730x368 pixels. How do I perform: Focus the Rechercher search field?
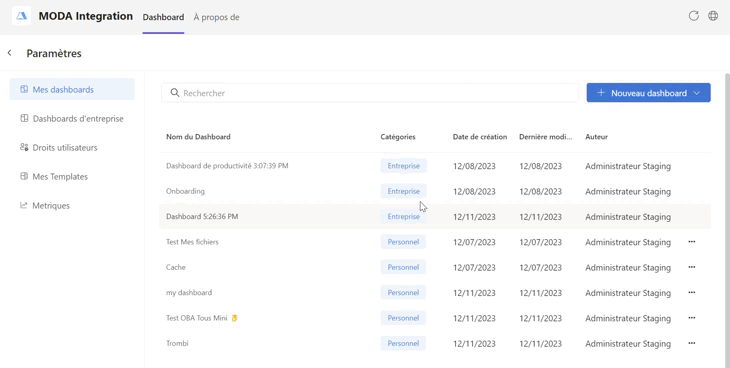(x=370, y=93)
